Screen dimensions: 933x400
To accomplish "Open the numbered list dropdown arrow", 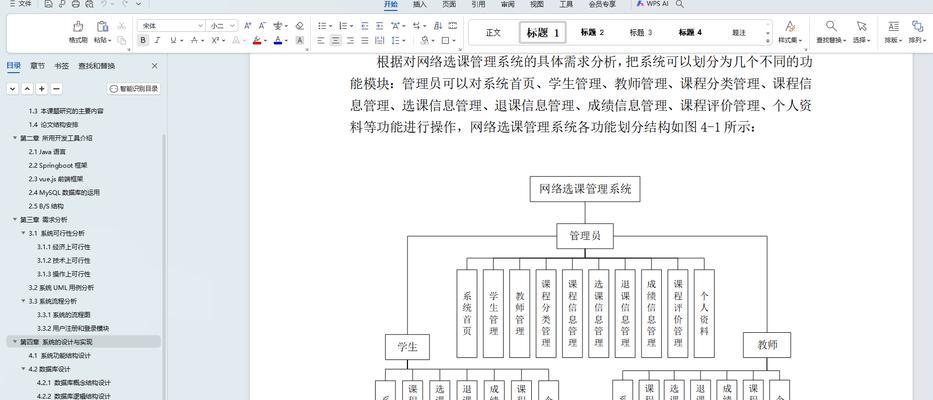I will click(x=352, y=26).
